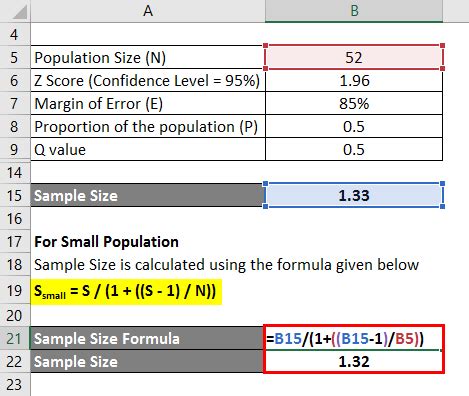Image resolution: width=469 pixels, height=396 pixels.
Task: Click the Sample Size label in row 15
Action: point(147,195)
